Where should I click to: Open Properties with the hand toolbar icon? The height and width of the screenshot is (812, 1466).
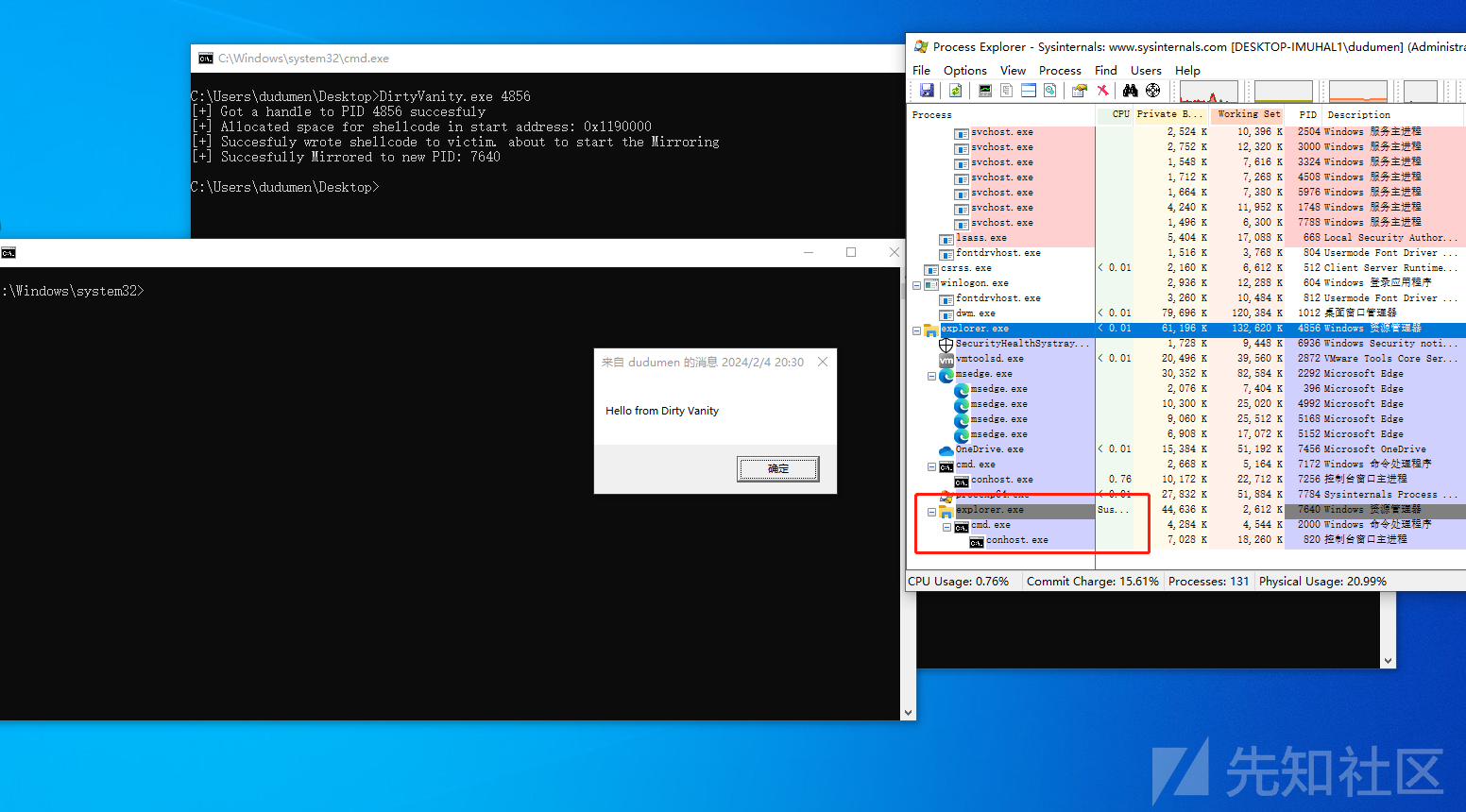(x=1079, y=91)
